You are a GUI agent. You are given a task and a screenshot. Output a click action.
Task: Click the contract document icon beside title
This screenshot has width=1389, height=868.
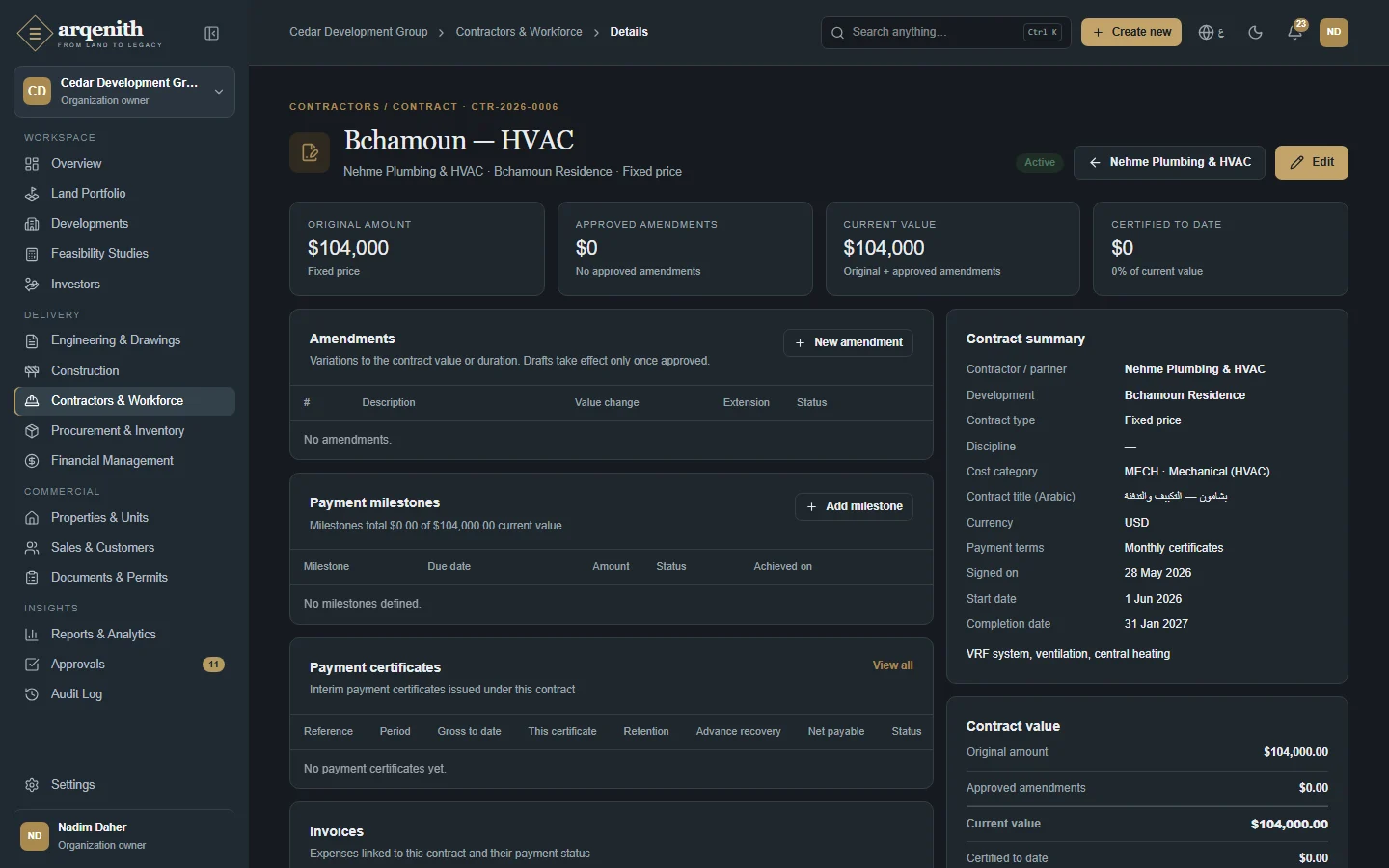tap(310, 152)
